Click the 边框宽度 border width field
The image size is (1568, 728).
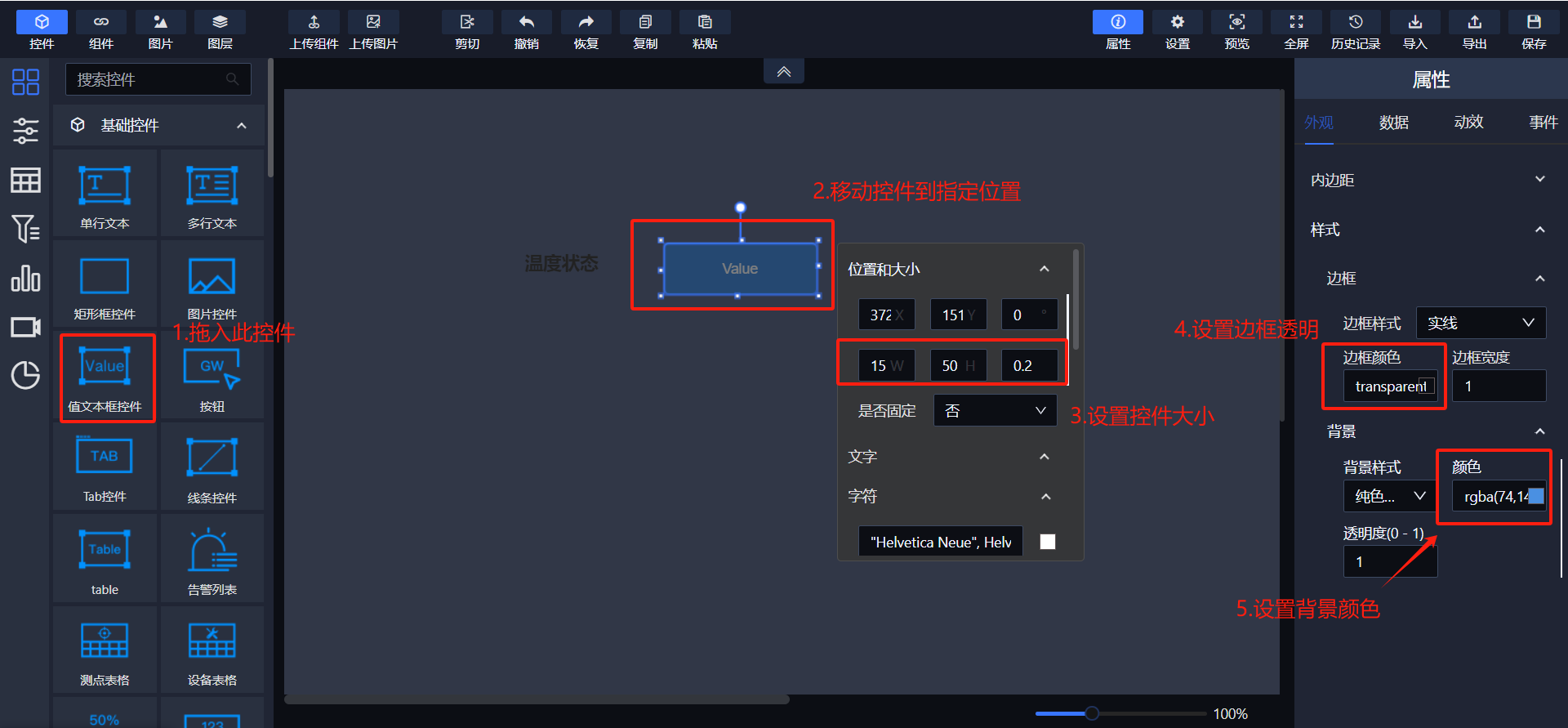point(1499,386)
